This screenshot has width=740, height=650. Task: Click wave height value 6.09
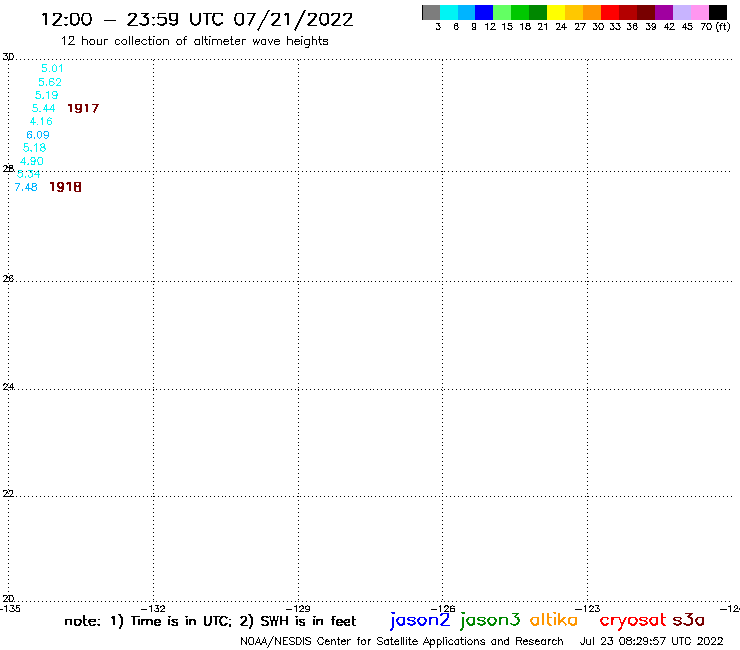38,135
